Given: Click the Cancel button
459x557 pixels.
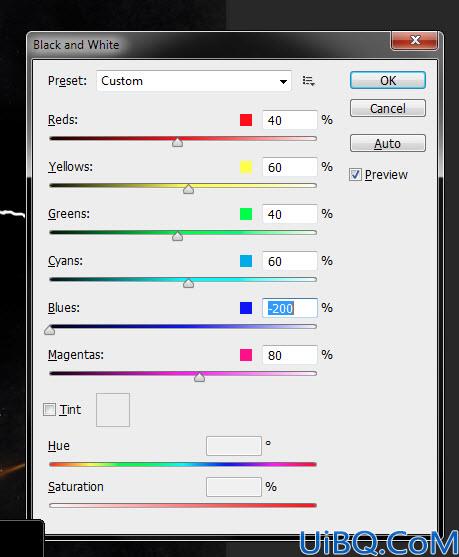Looking at the screenshot, I should pyautogui.click(x=388, y=108).
